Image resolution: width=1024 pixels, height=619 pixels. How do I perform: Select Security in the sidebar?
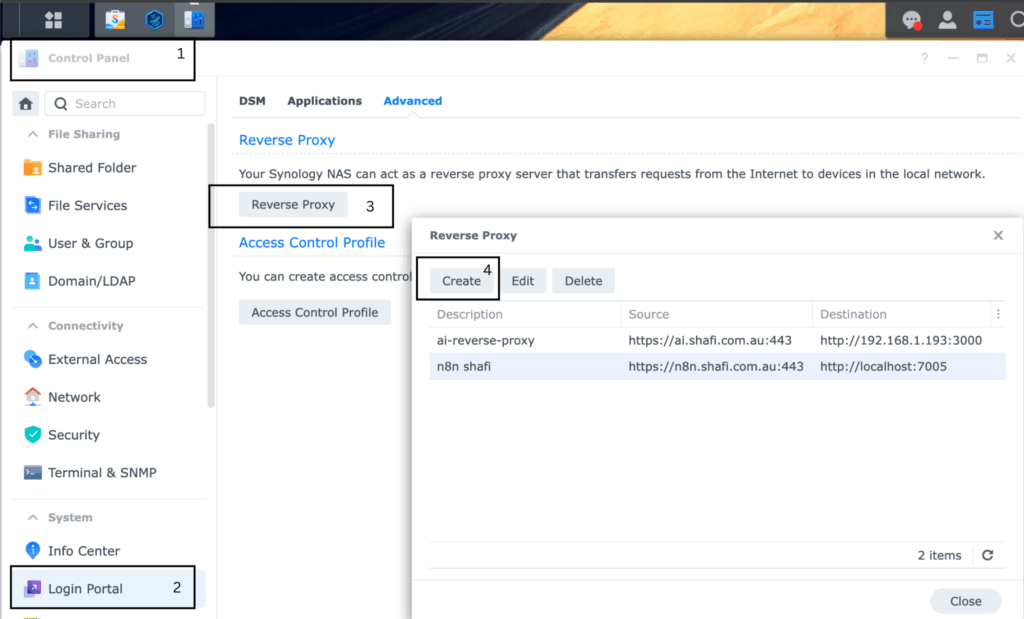pyautogui.click(x=73, y=435)
